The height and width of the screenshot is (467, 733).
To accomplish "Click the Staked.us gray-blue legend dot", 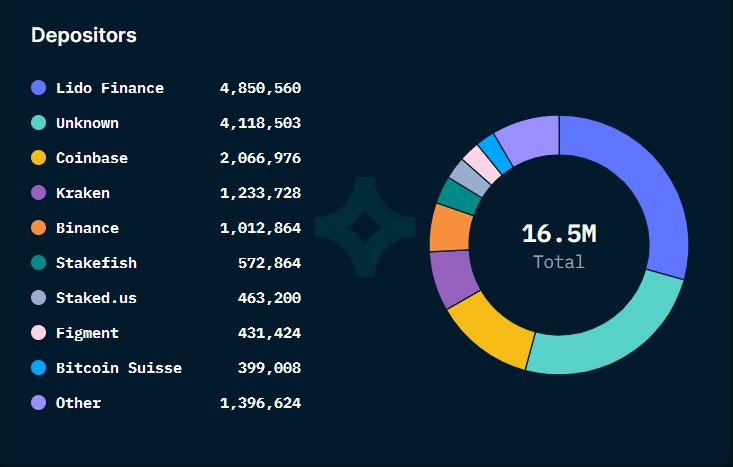I will (x=38, y=298).
